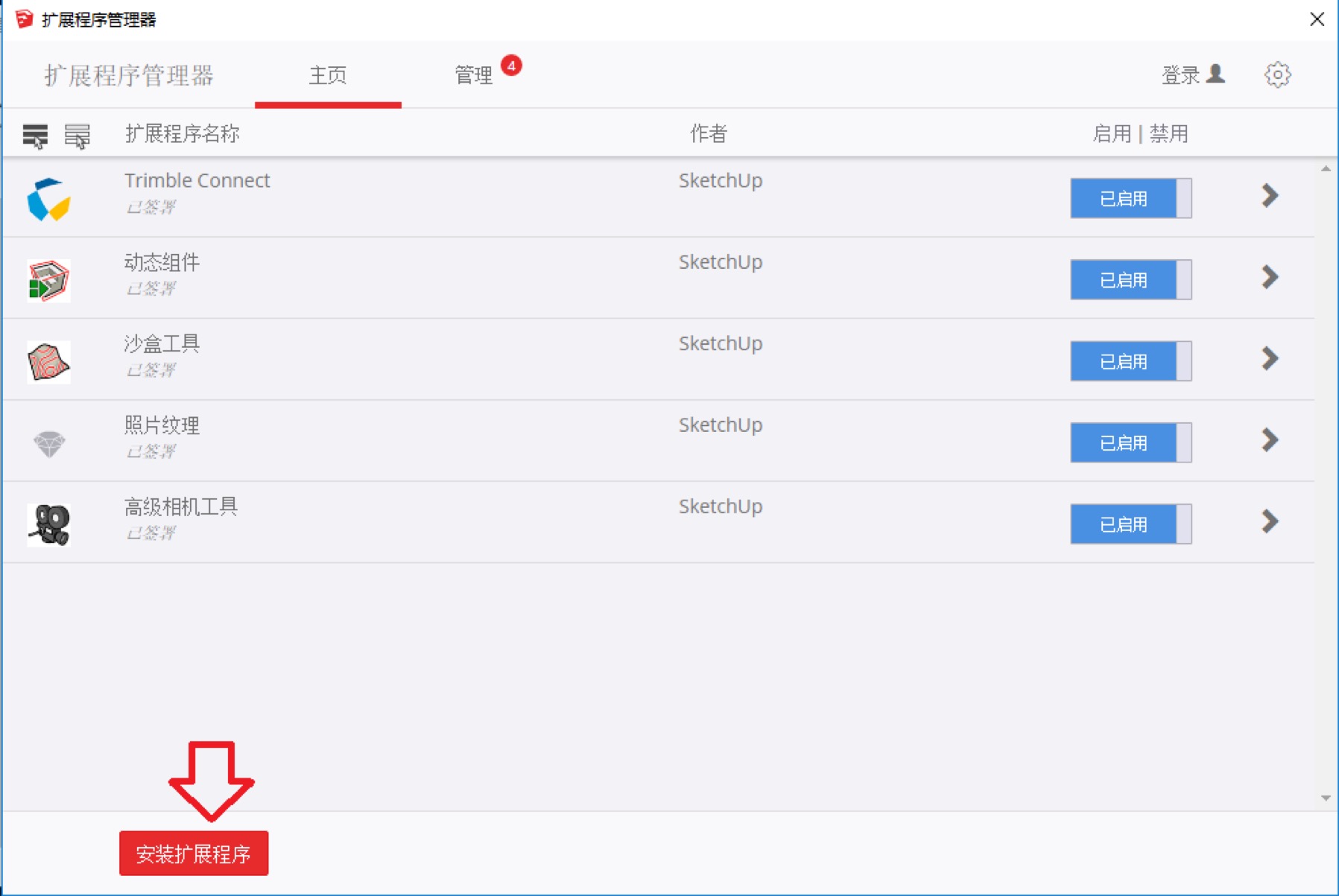Viewport: 1339px width, 896px height.
Task: Click the scrollbar down arrow
Action: 1326,798
